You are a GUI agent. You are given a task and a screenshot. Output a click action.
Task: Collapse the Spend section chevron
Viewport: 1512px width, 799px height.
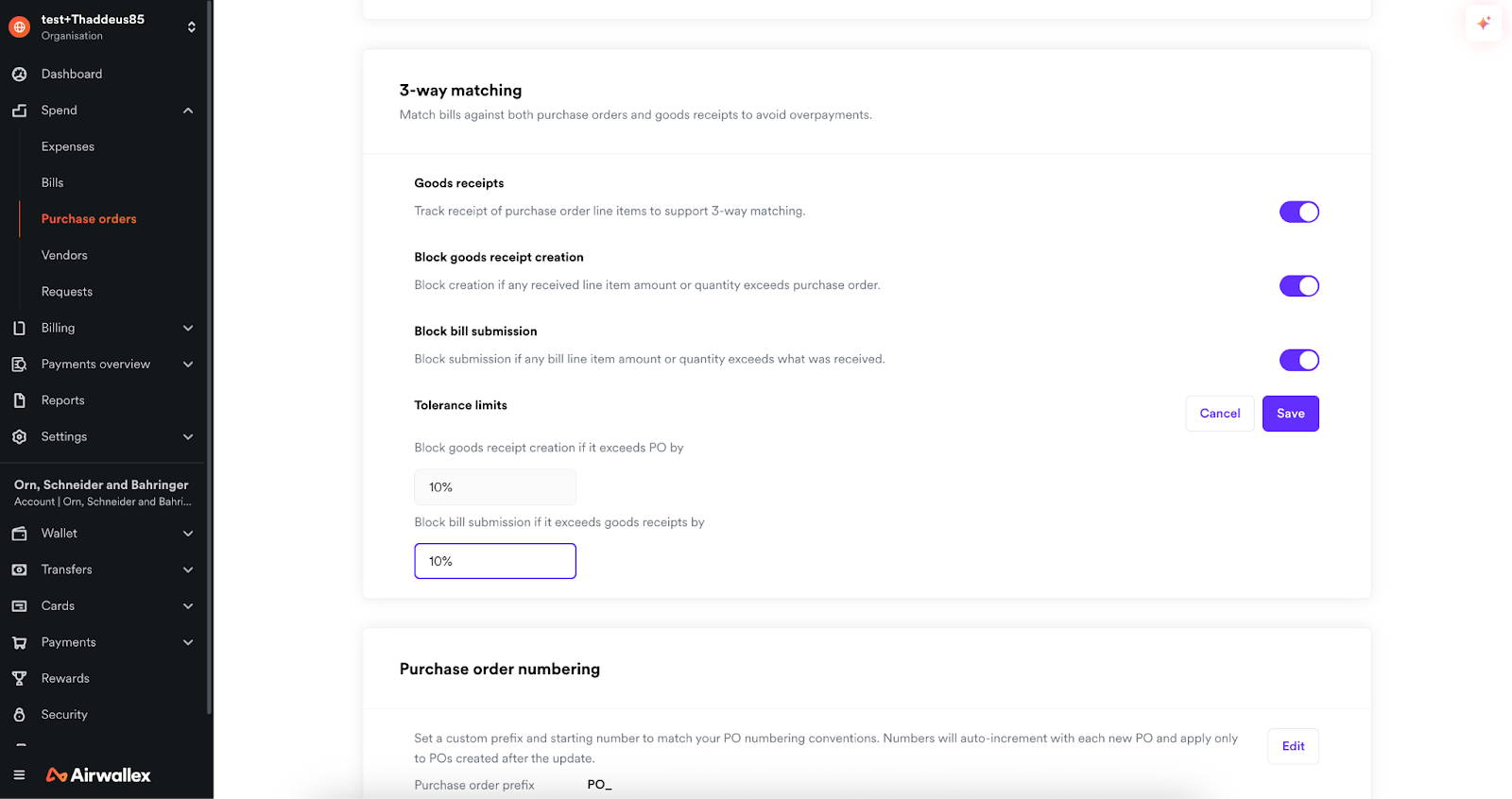(x=188, y=110)
